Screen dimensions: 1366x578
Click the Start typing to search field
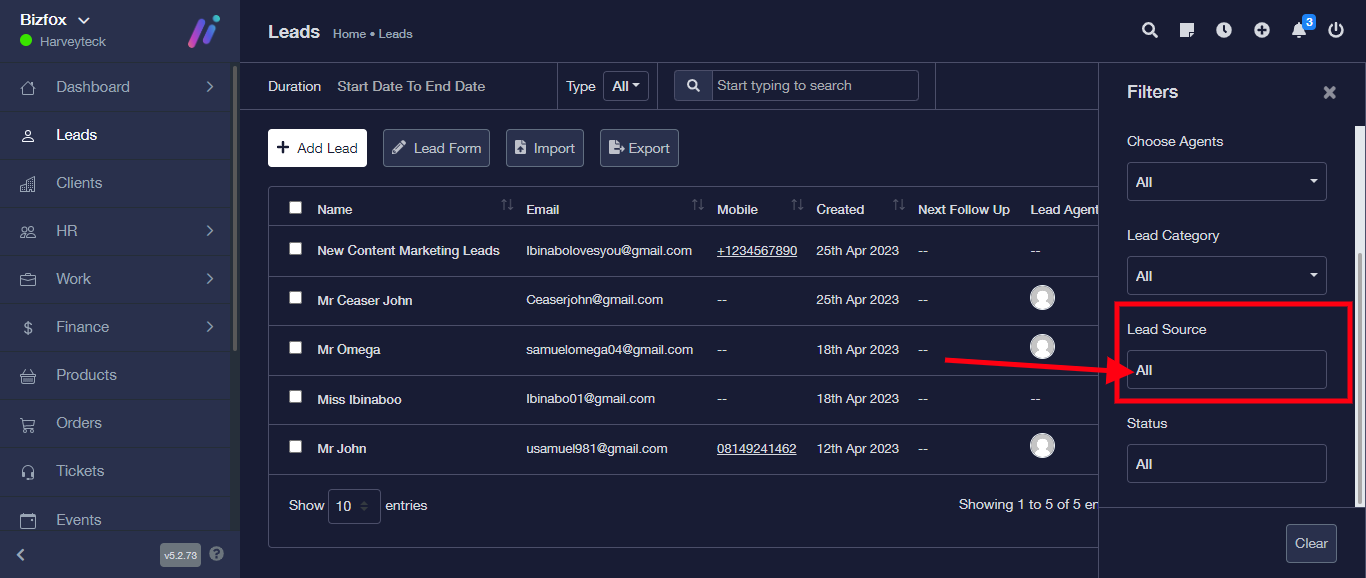click(x=814, y=86)
